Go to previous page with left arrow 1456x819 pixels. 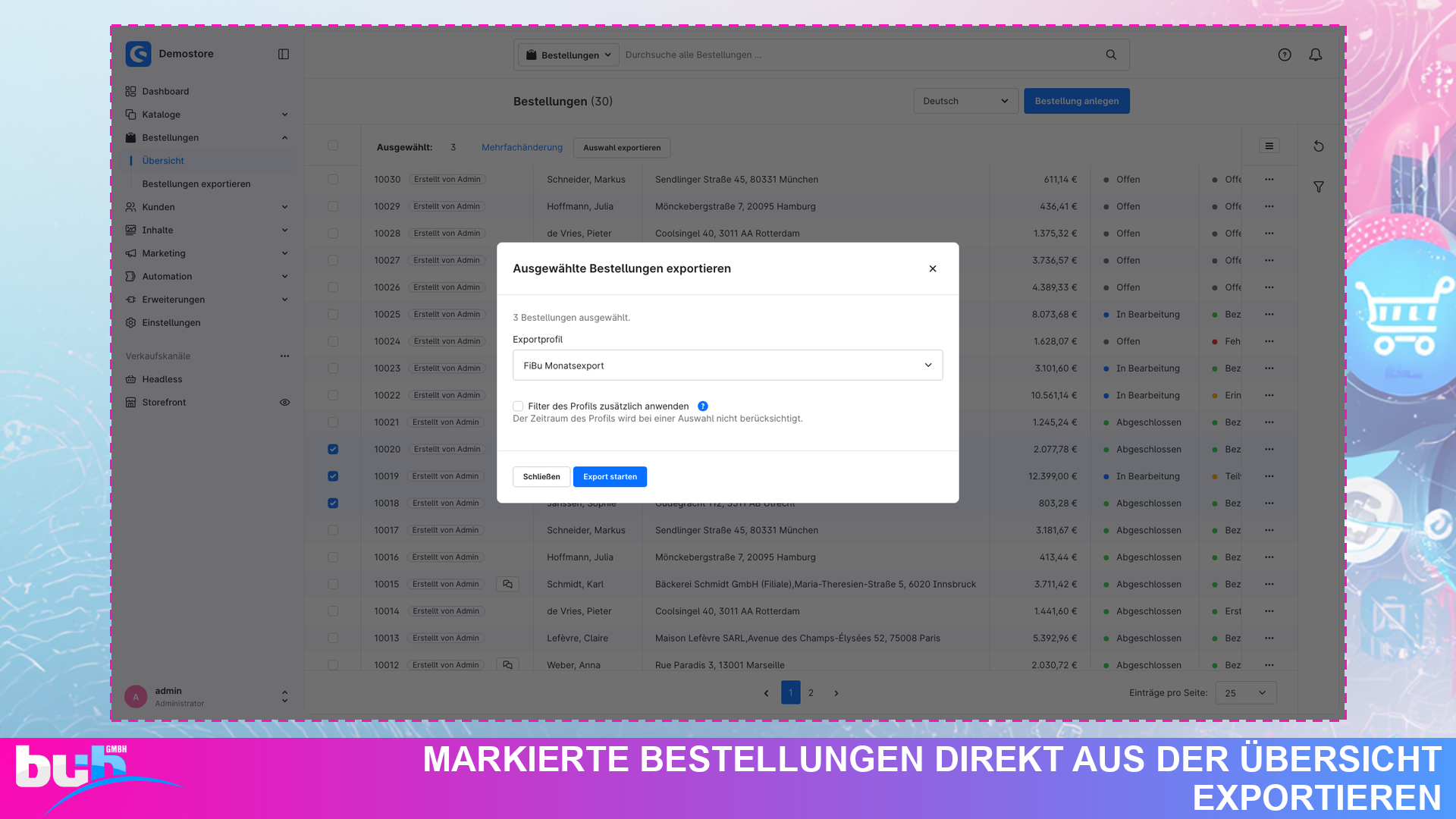click(x=766, y=693)
